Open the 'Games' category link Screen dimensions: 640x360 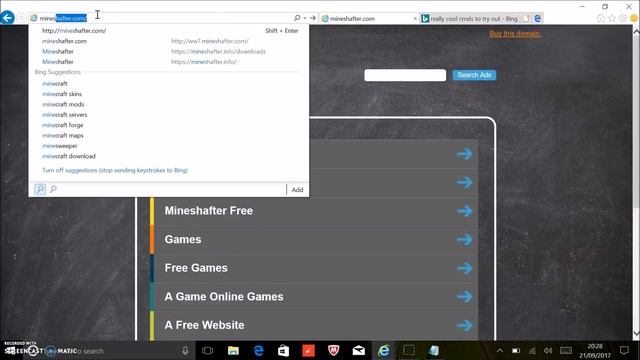click(183, 240)
